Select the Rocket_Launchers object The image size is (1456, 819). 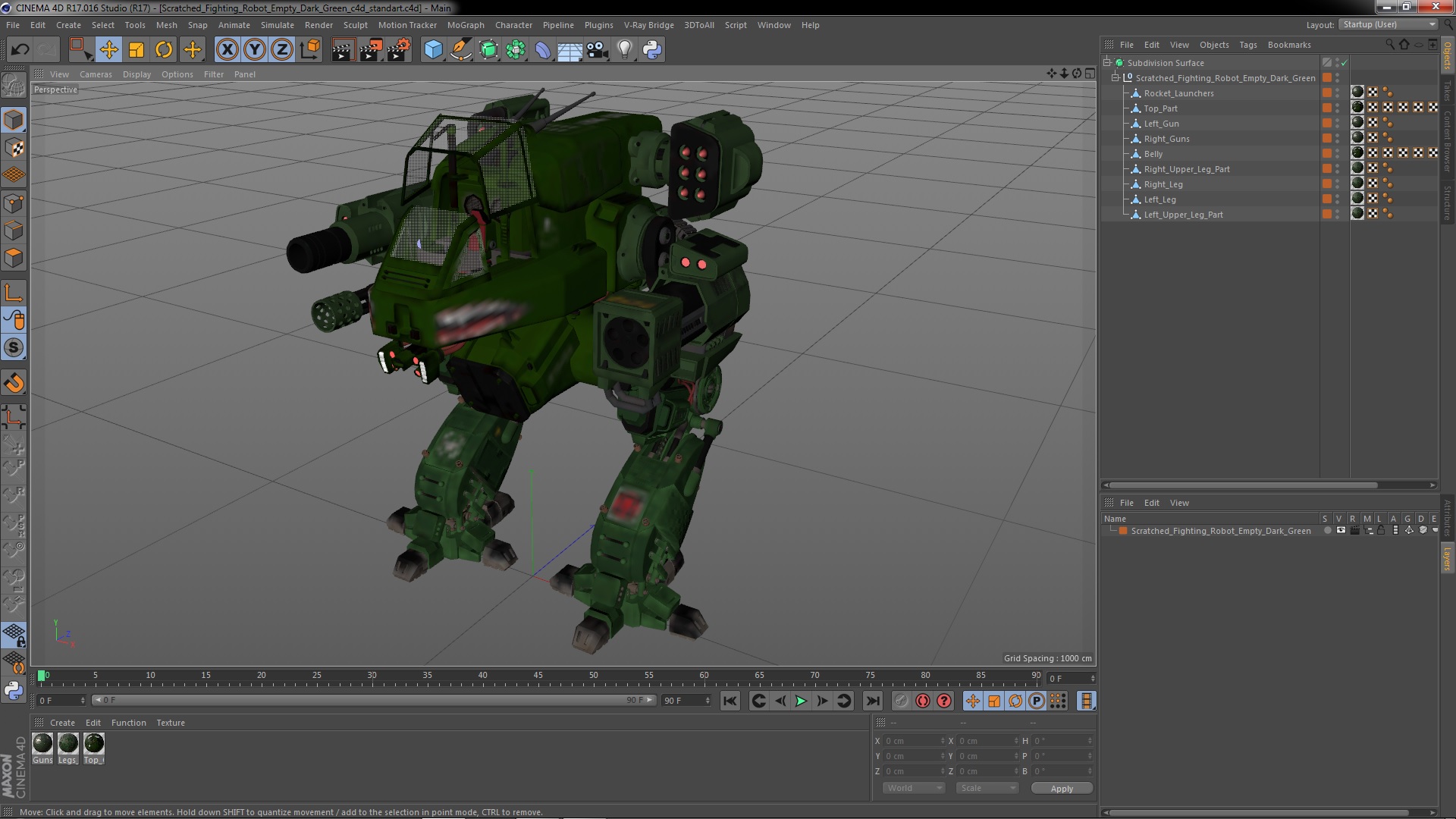click(x=1178, y=93)
